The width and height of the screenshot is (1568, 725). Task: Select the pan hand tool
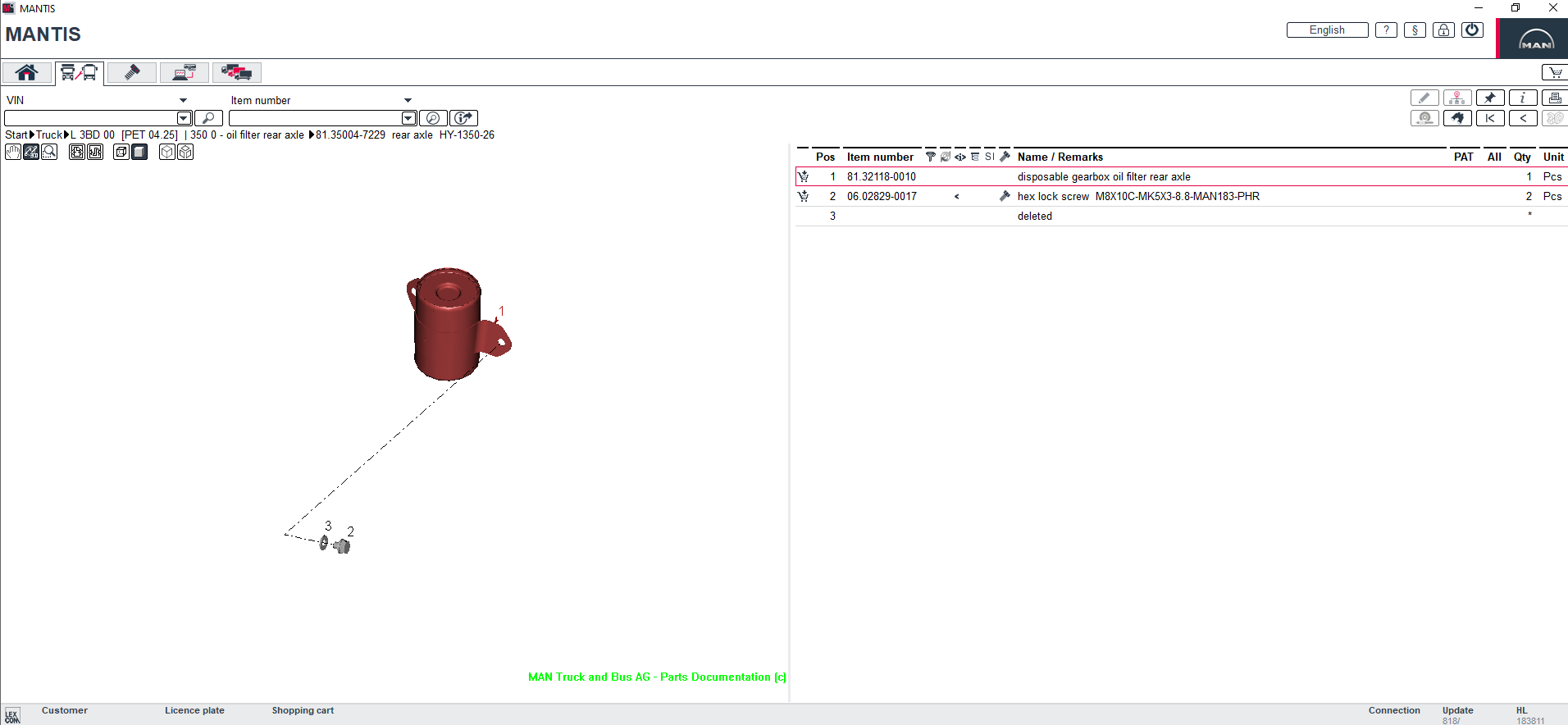pos(13,152)
